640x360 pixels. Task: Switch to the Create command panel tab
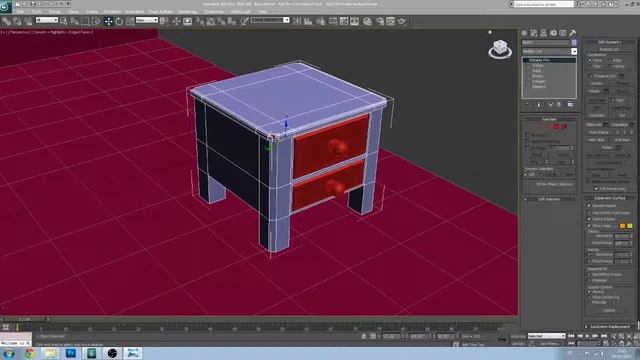(524, 33)
